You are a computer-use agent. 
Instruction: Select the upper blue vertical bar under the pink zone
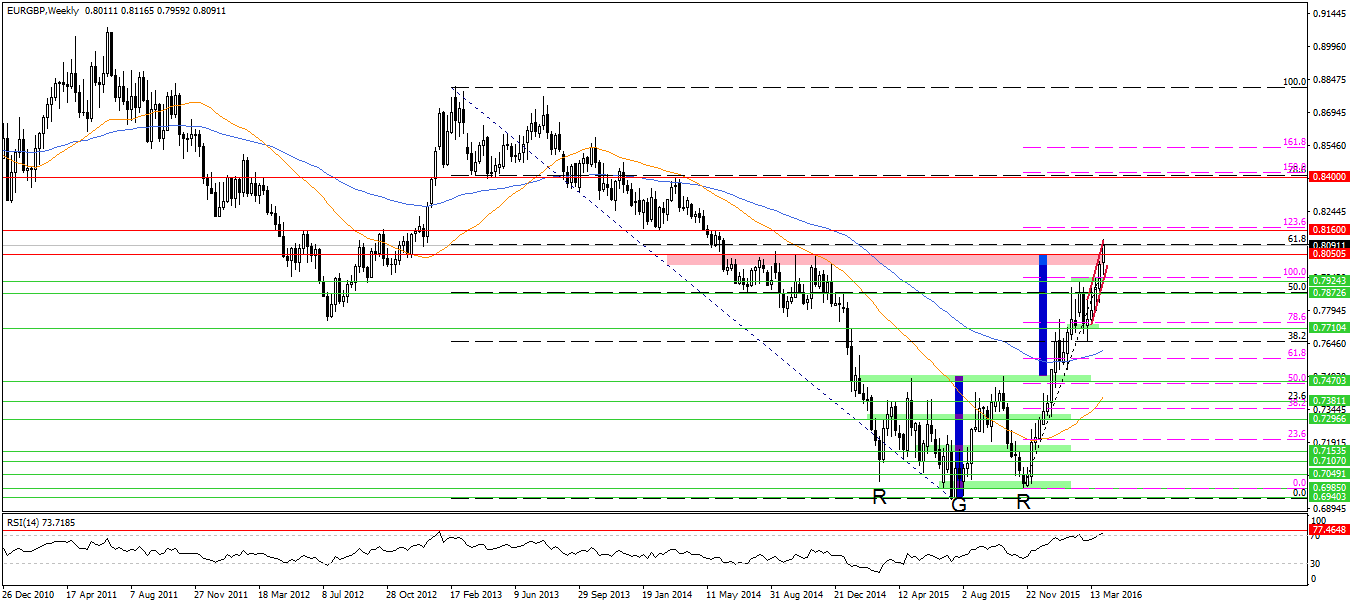point(1043,315)
